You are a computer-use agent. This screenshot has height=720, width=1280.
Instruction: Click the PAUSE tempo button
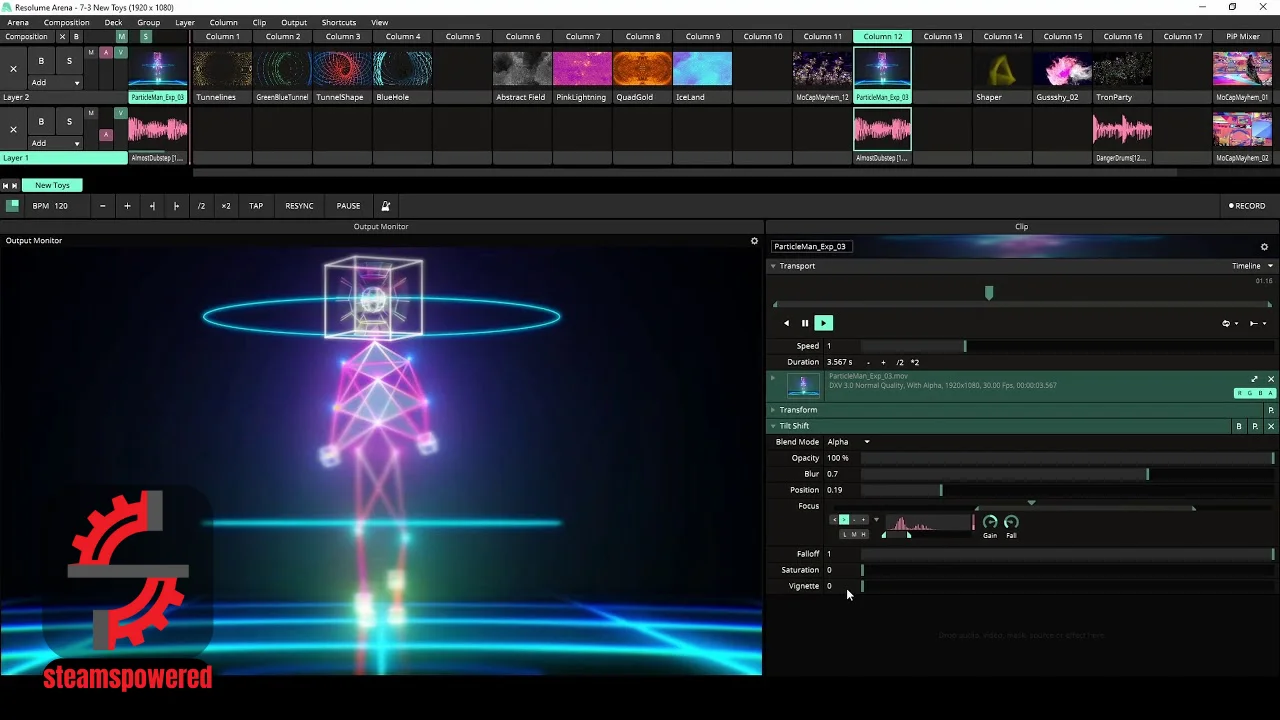348,206
